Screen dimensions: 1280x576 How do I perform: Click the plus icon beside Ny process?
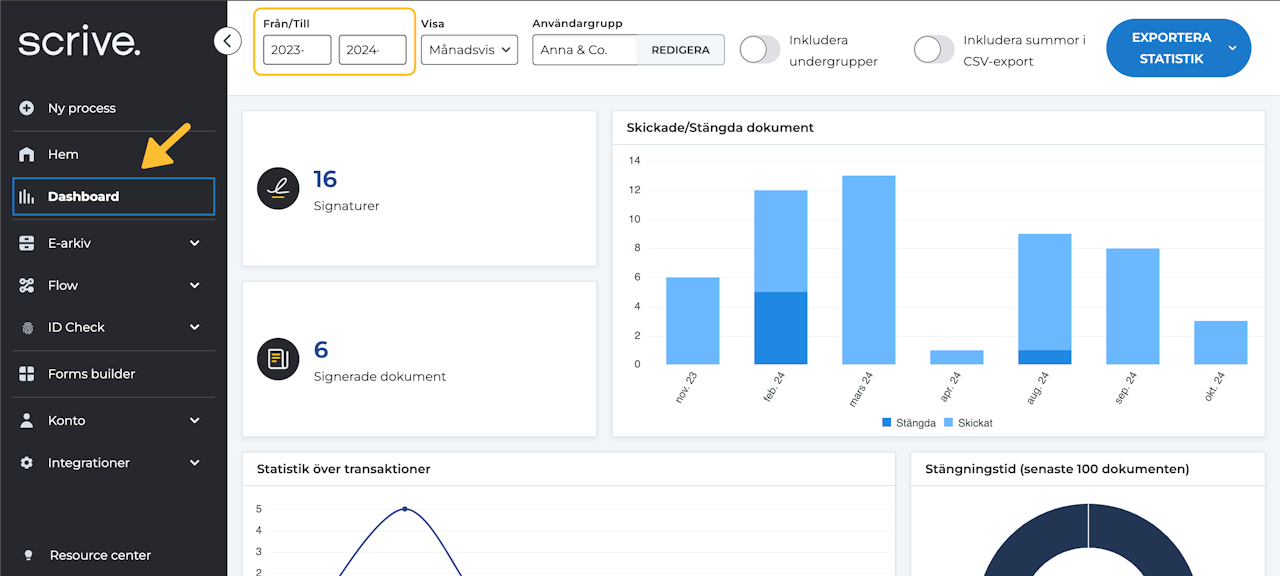tap(27, 108)
